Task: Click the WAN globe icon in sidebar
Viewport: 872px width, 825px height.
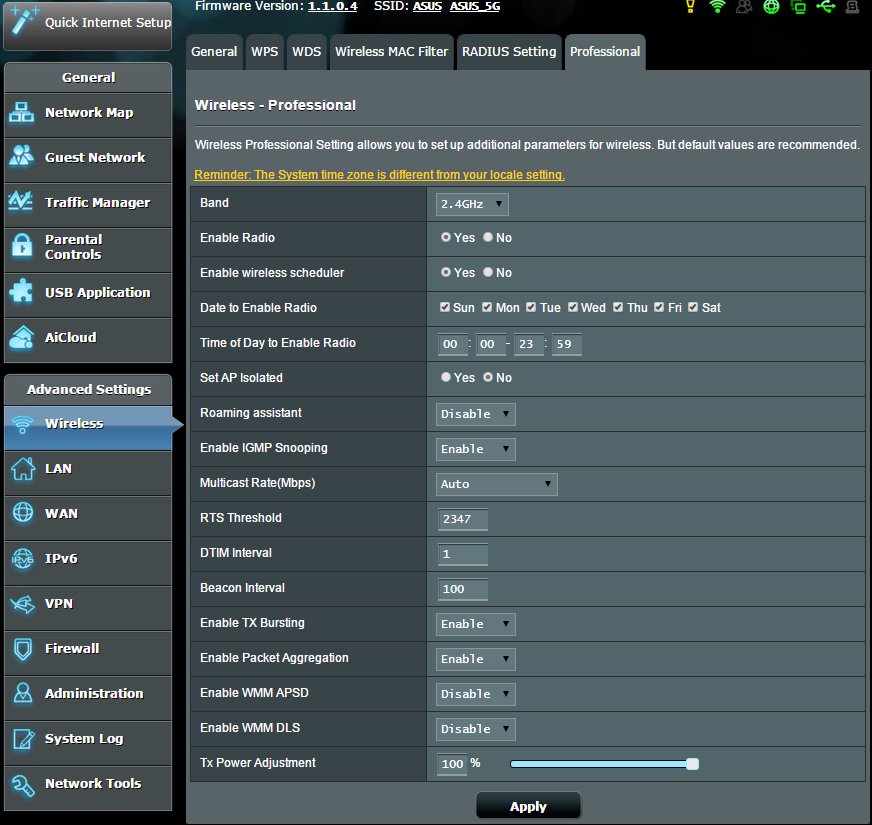Action: point(23,512)
